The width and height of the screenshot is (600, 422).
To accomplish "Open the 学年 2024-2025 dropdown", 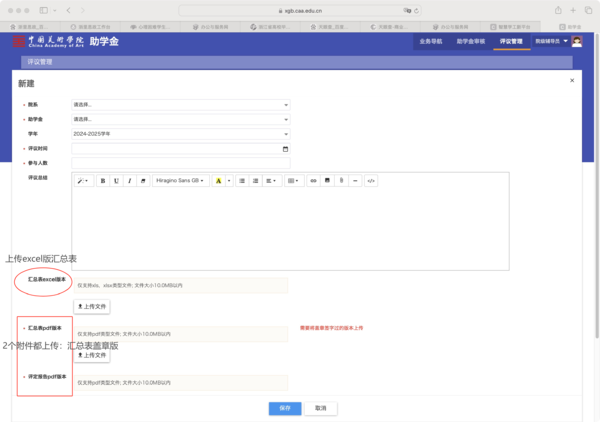I will coord(179,133).
